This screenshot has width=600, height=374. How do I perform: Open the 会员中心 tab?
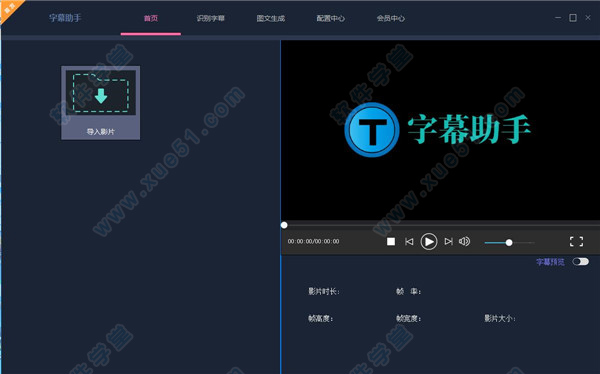391,18
